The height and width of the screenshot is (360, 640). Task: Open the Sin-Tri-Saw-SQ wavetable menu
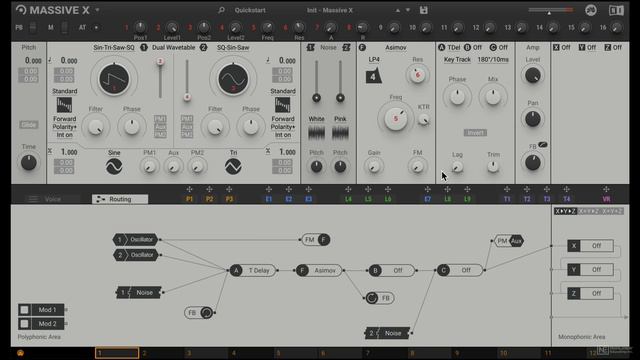114,47
